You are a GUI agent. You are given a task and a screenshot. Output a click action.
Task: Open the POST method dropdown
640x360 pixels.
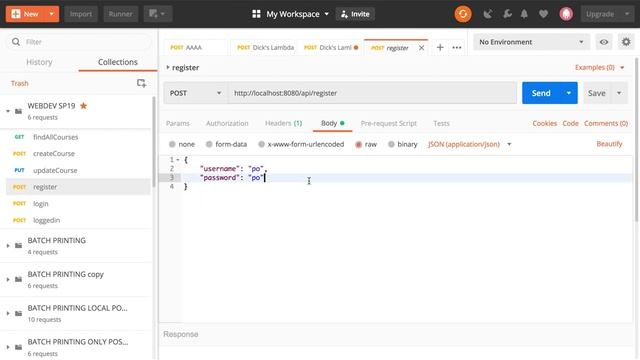click(195, 93)
